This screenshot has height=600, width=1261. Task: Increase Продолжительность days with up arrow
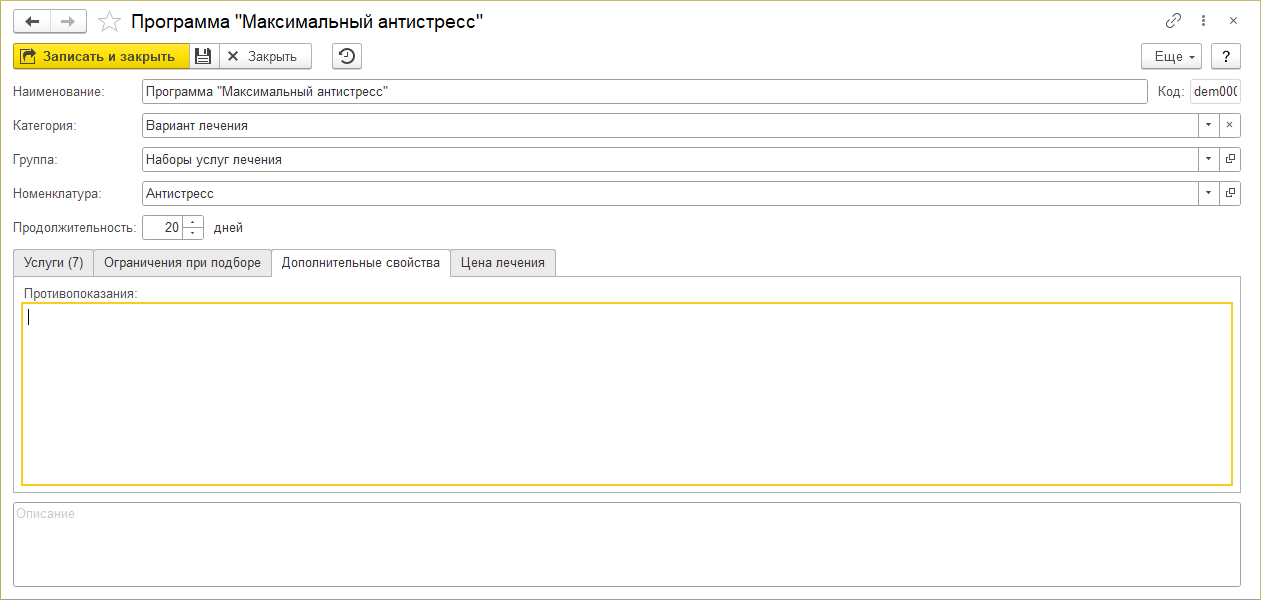(x=193, y=222)
